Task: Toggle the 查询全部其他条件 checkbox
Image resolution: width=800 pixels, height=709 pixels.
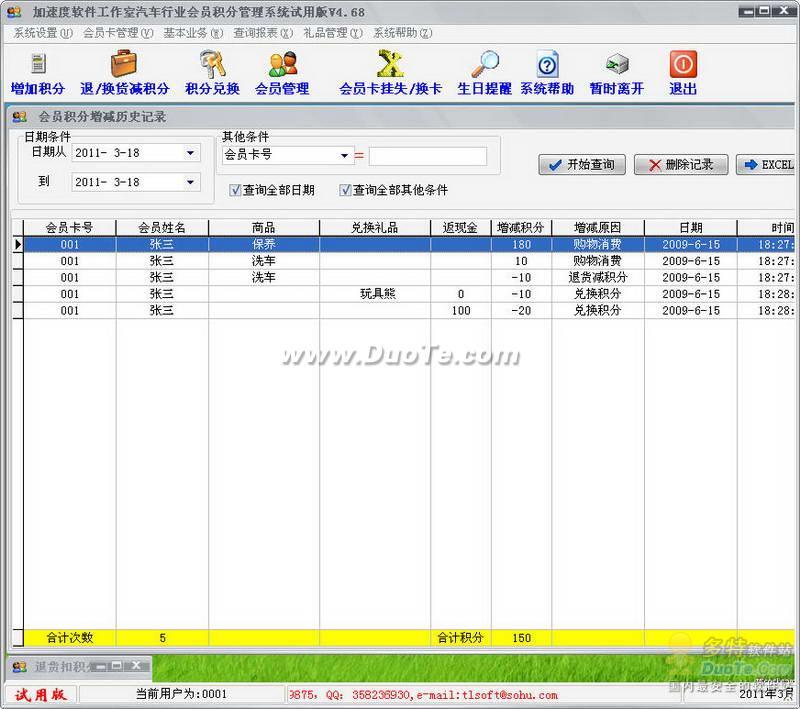Action: 345,190
